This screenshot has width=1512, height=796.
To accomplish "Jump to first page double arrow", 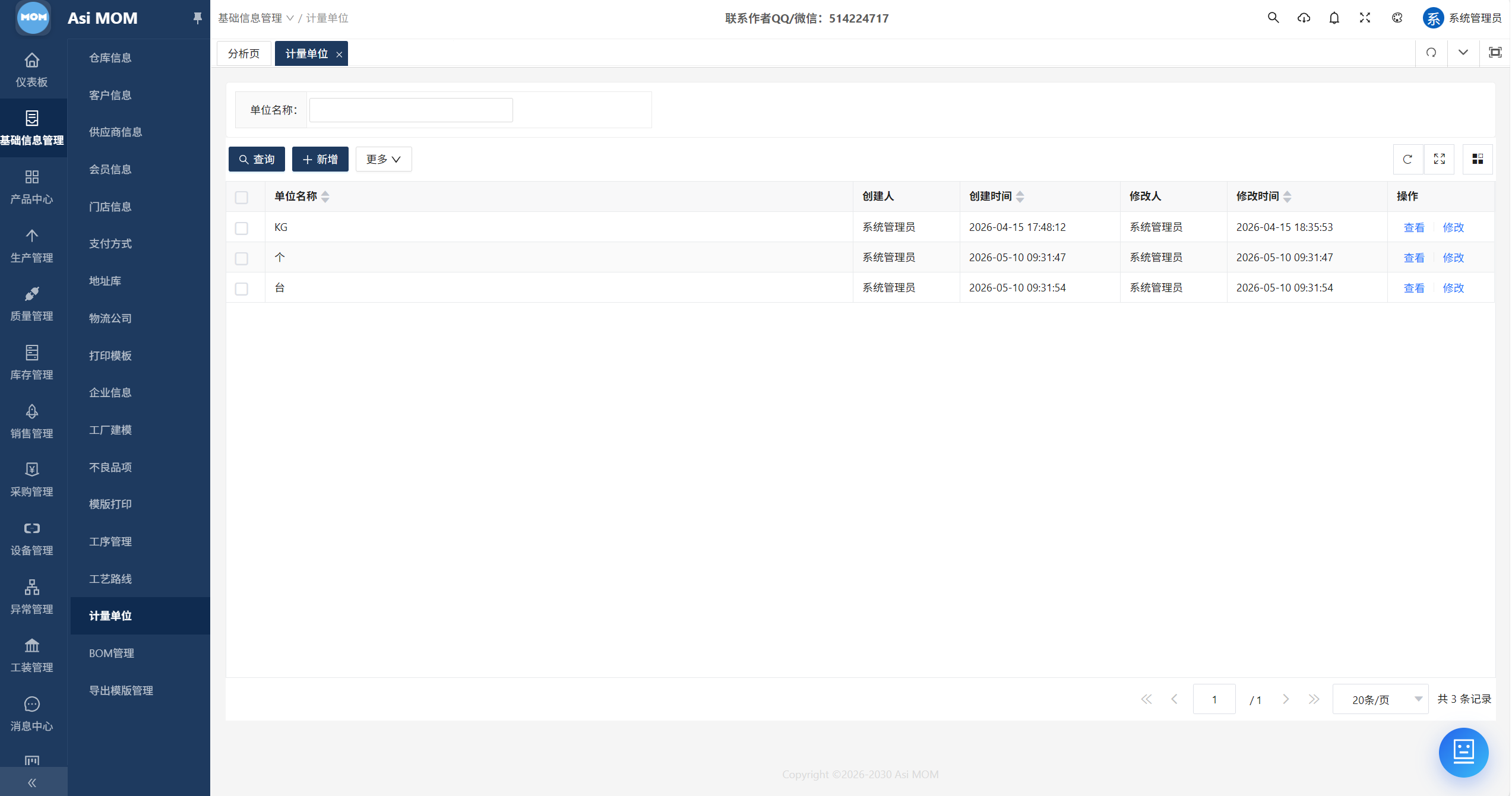I will click(1146, 699).
